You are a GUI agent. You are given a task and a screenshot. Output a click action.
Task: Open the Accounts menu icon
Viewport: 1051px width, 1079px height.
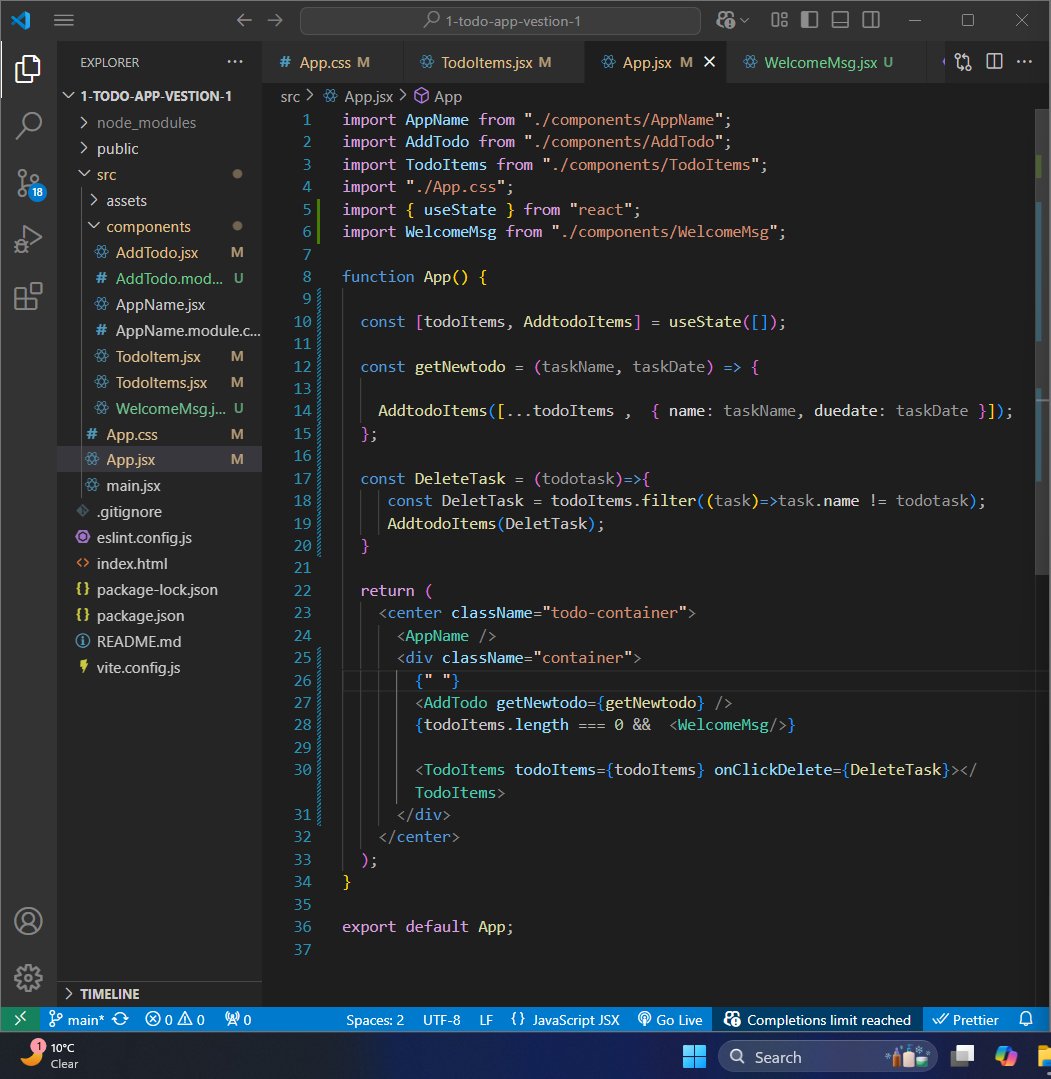[28, 921]
